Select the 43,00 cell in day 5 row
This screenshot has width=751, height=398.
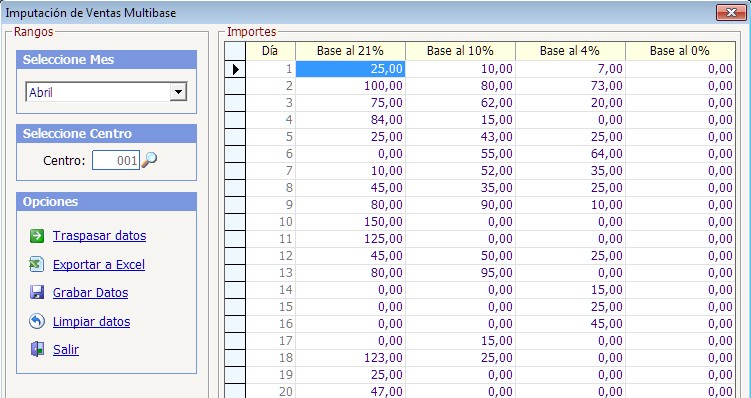pyautogui.click(x=460, y=137)
